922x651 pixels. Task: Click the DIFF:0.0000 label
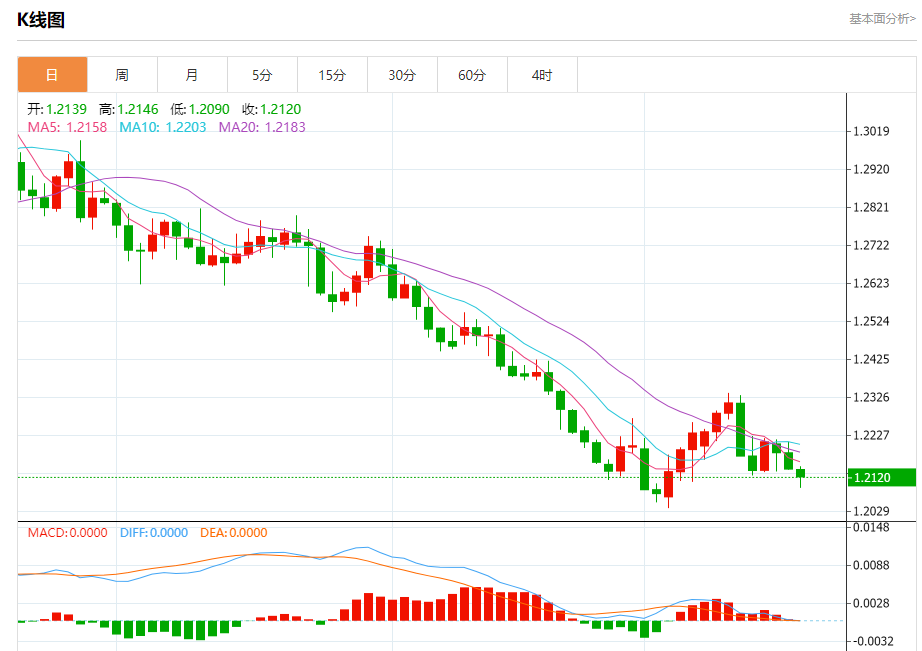tap(154, 533)
